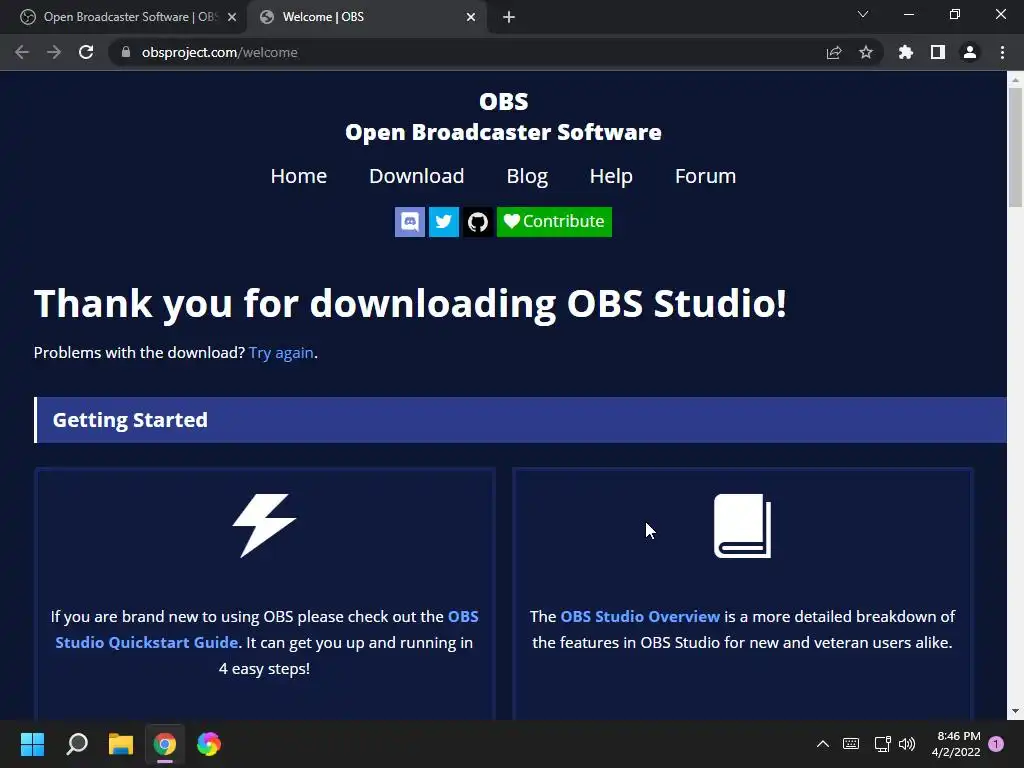Screen dimensions: 1024x768
Task: Open the OBS Studio Quickstart Guide link
Action: point(266,630)
